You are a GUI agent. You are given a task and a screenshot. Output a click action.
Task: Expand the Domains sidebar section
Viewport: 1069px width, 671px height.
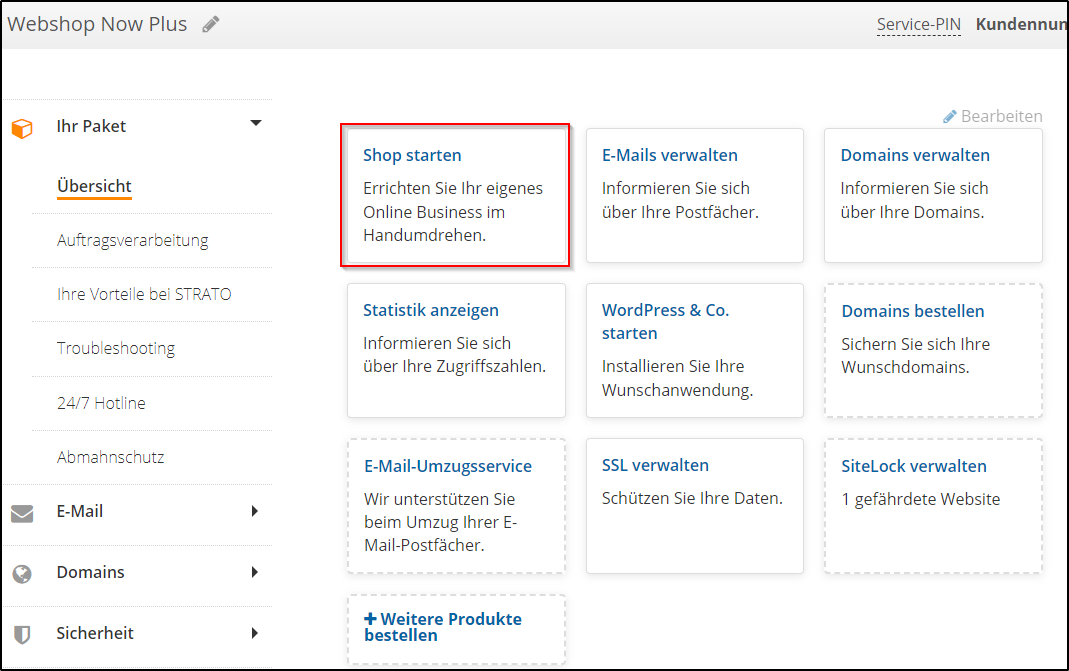[x=257, y=572]
